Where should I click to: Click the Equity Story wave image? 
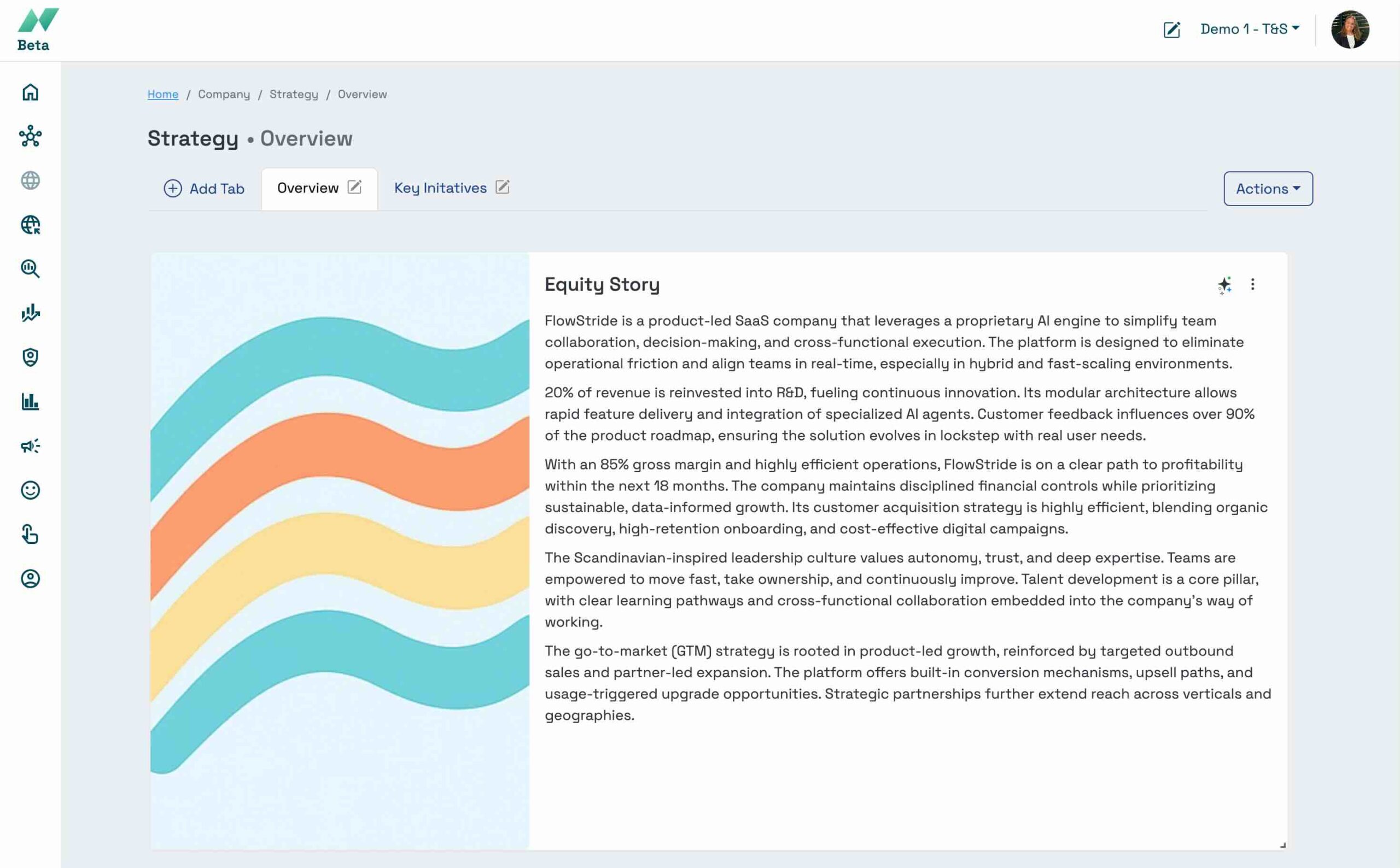tap(340, 550)
